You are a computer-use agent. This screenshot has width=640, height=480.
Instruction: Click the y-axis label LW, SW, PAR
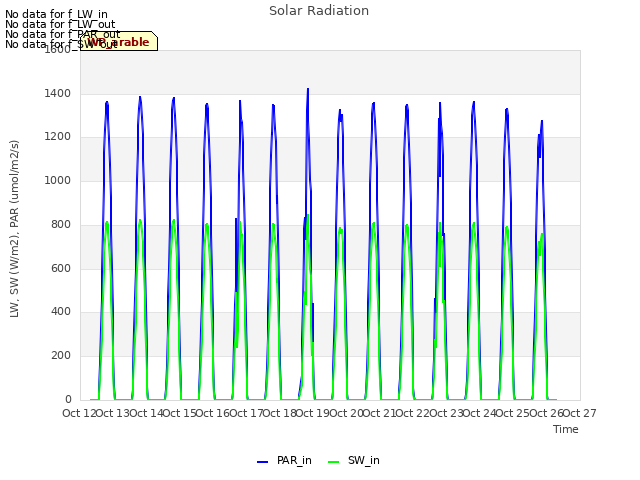tap(15, 229)
